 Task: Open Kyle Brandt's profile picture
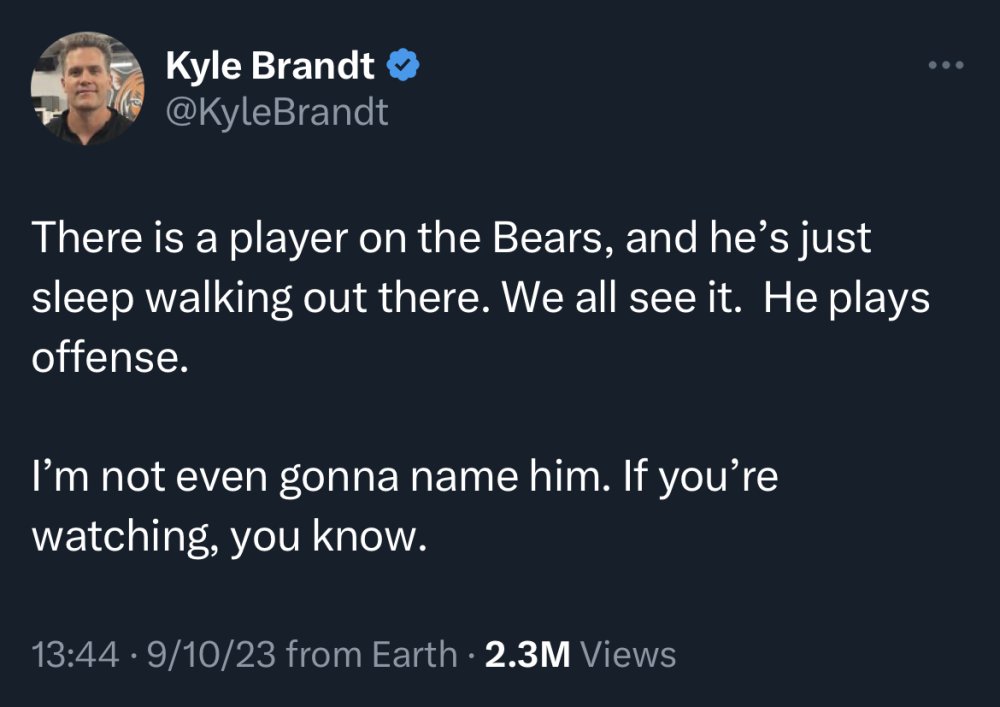tap(87, 88)
